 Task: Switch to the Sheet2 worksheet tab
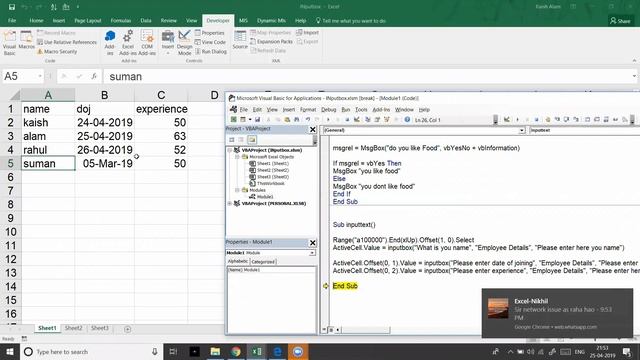[73, 328]
